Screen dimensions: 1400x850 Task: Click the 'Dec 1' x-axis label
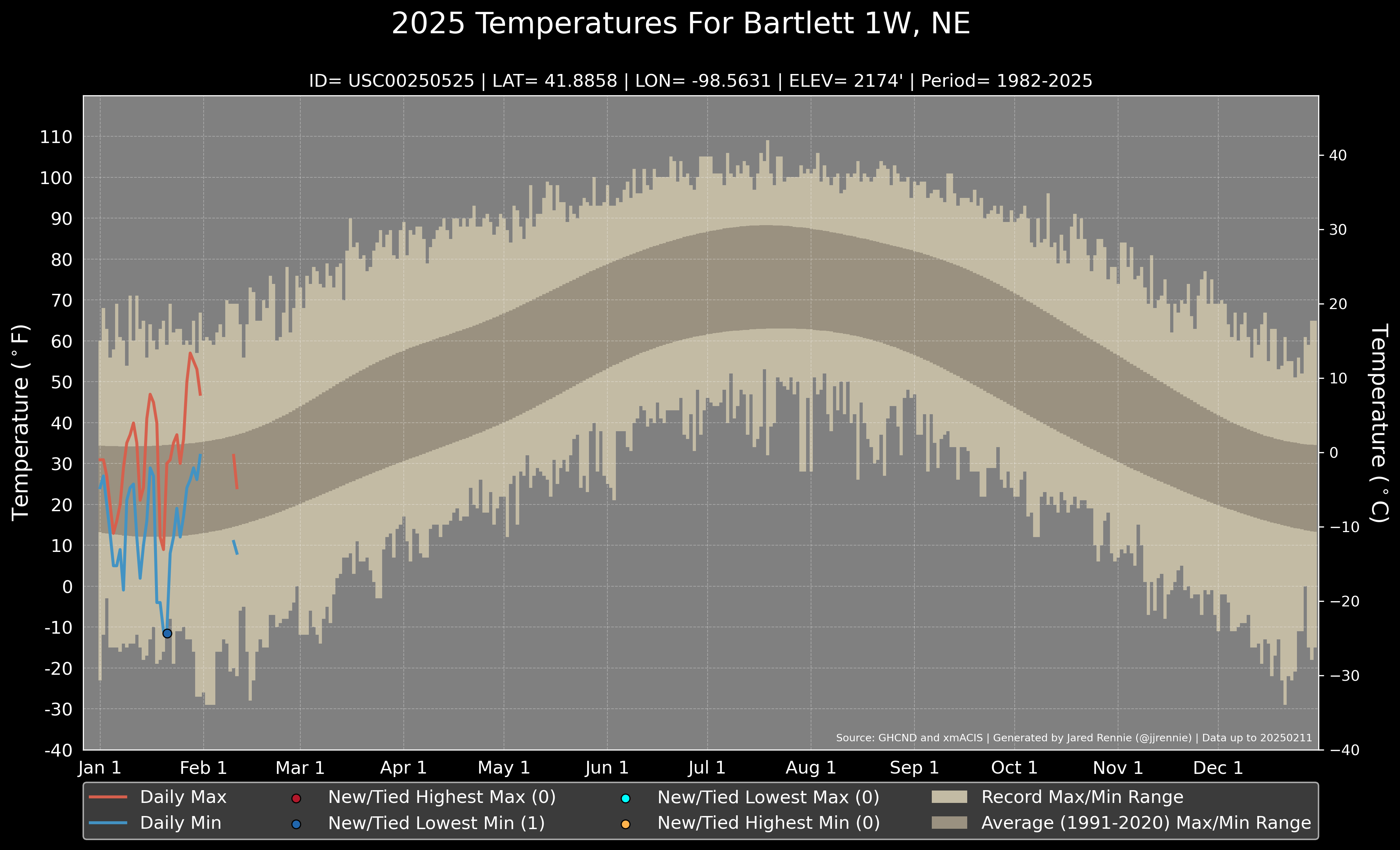tap(1218, 768)
